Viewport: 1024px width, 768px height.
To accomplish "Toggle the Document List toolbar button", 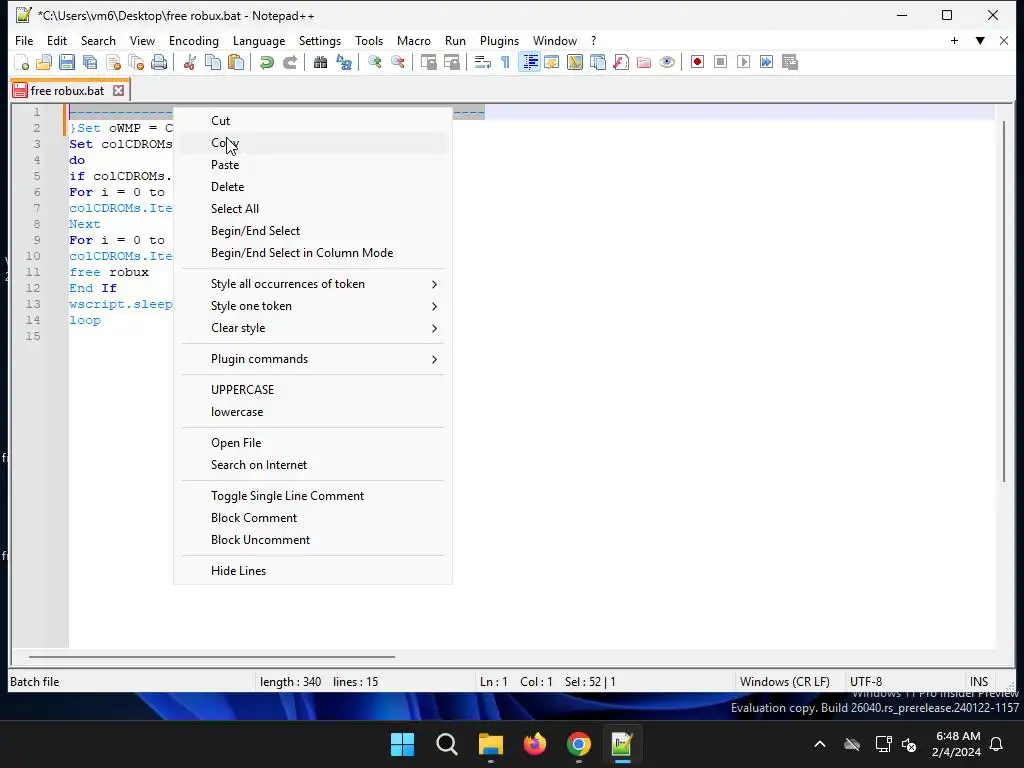I will (598, 62).
